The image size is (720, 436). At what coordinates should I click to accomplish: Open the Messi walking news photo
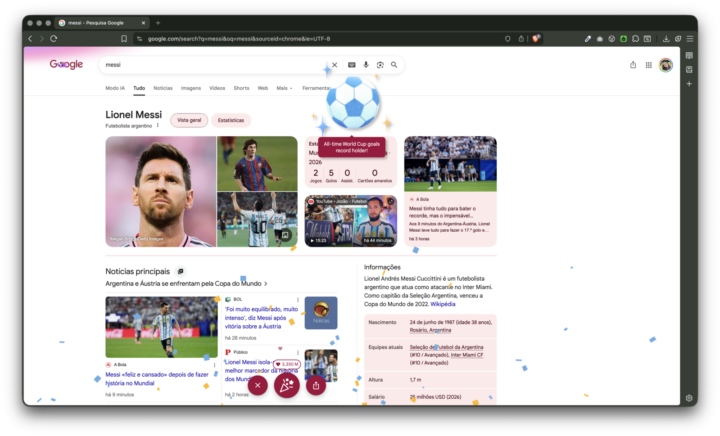point(162,327)
